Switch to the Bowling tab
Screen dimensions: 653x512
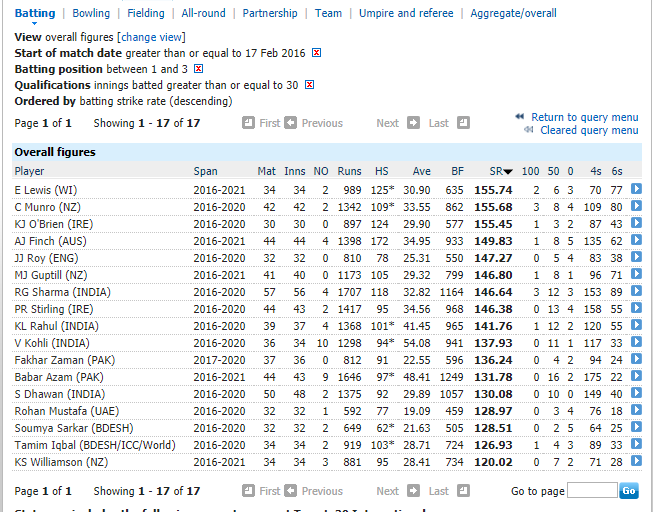(x=91, y=13)
